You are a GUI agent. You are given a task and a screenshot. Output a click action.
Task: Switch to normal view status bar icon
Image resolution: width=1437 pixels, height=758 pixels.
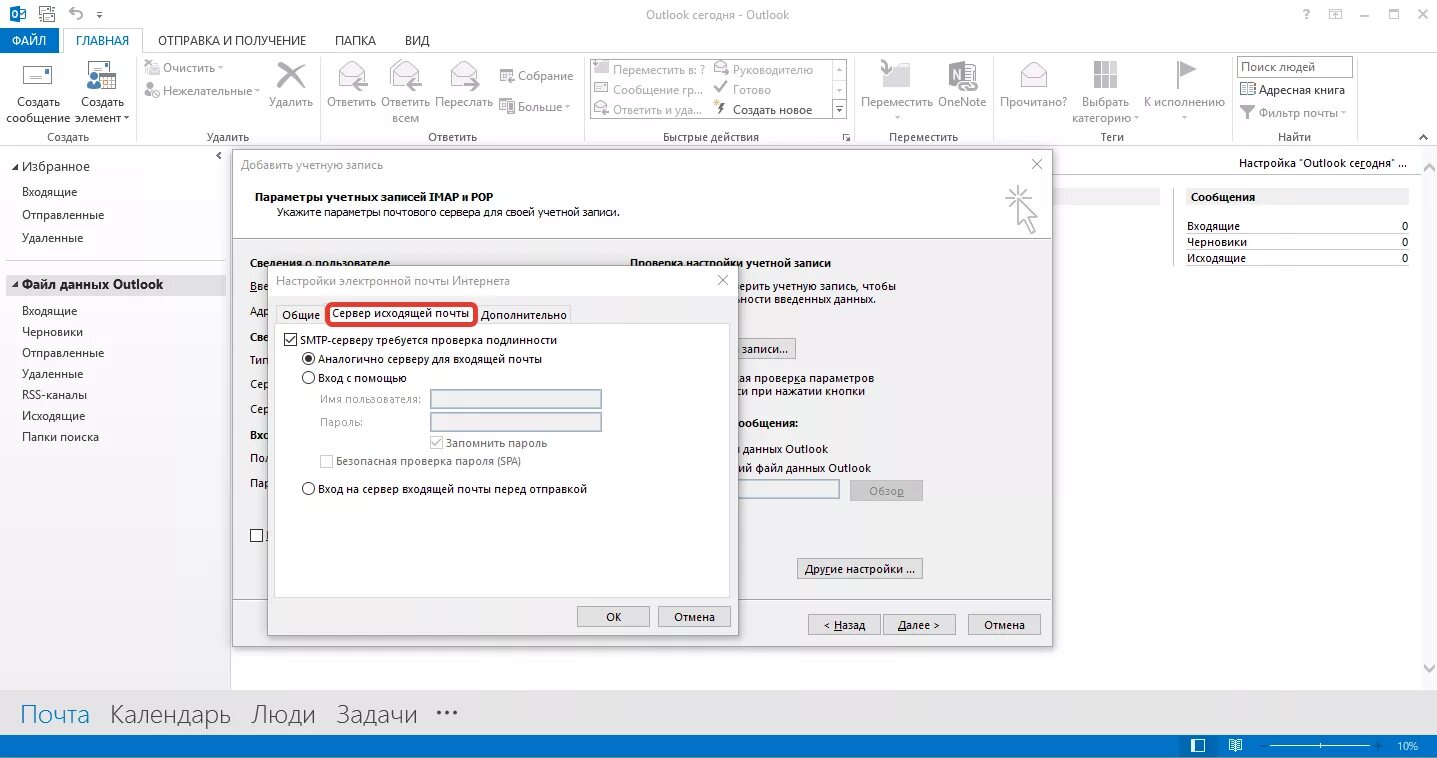point(1198,746)
